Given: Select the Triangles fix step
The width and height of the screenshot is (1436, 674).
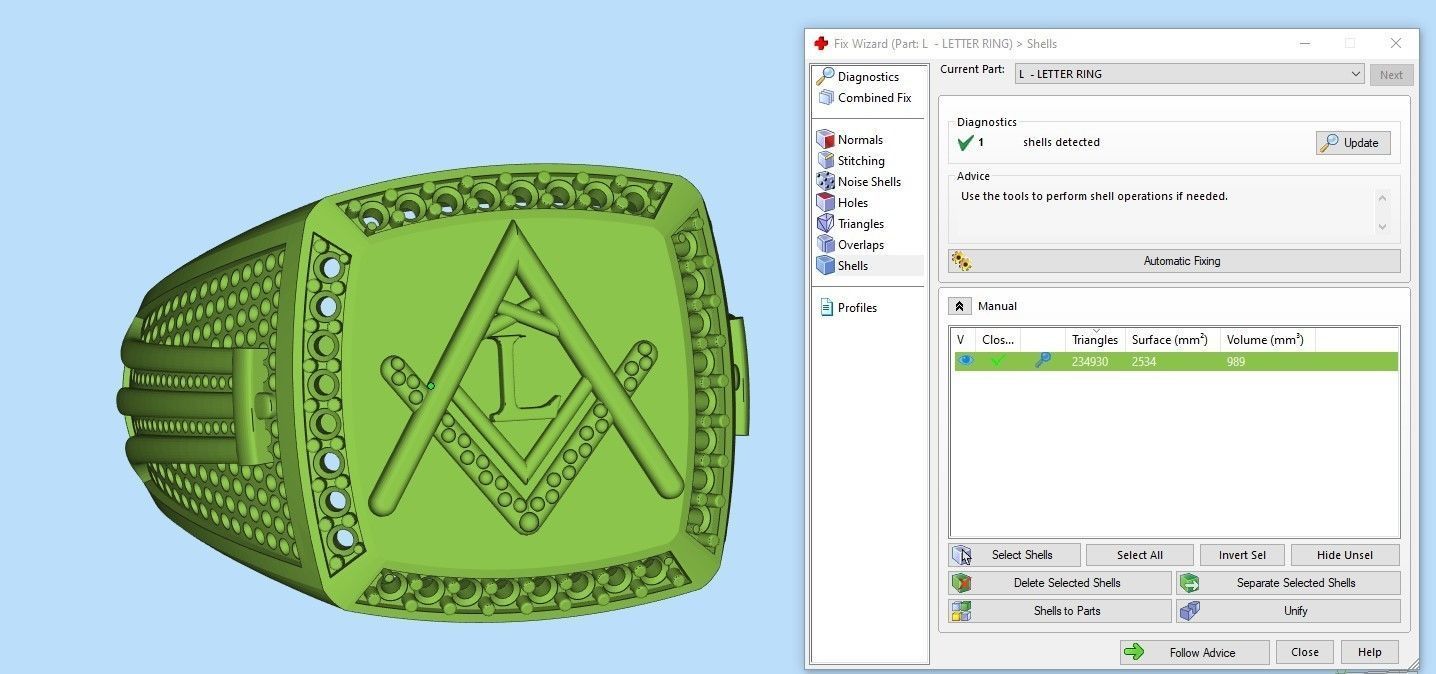Looking at the screenshot, I should click(x=860, y=224).
